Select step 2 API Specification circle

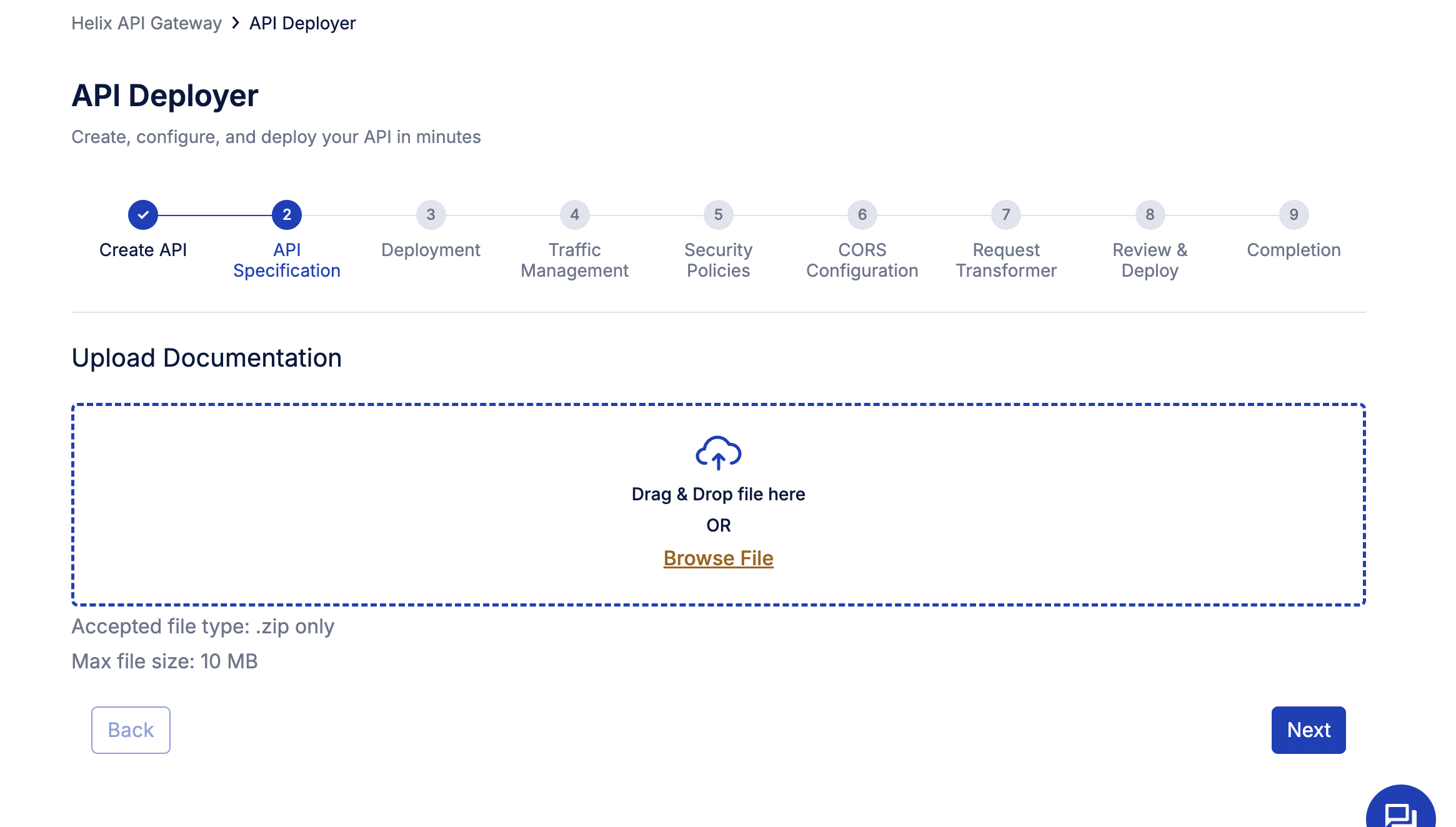(287, 215)
